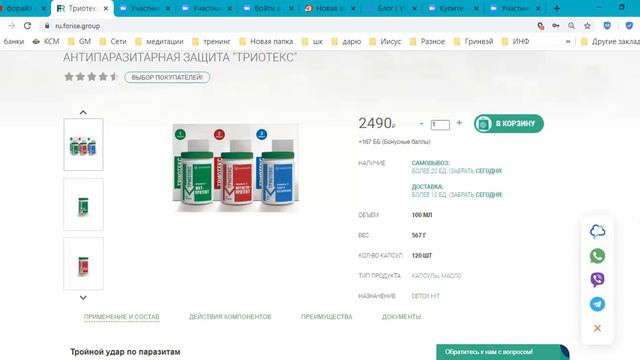Open Другие закладки folder
The width and height of the screenshot is (640, 360).
coord(610,41)
